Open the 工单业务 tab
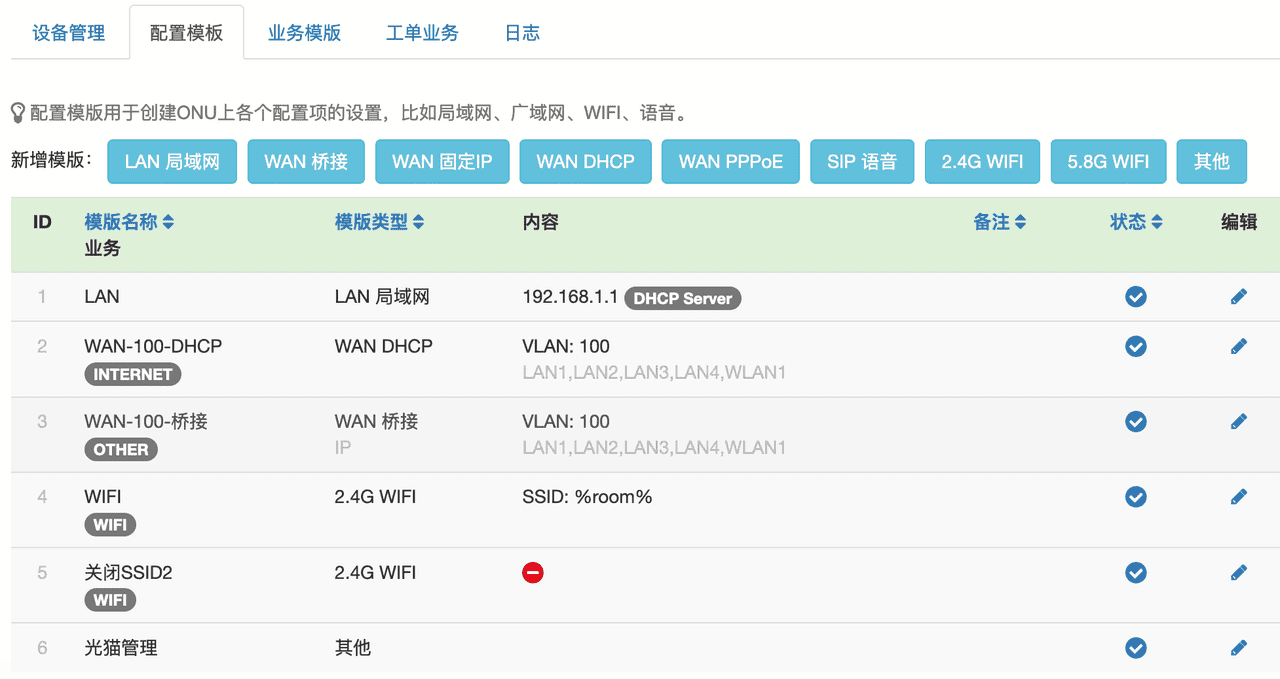This screenshot has height=679, width=1280. coord(422,33)
